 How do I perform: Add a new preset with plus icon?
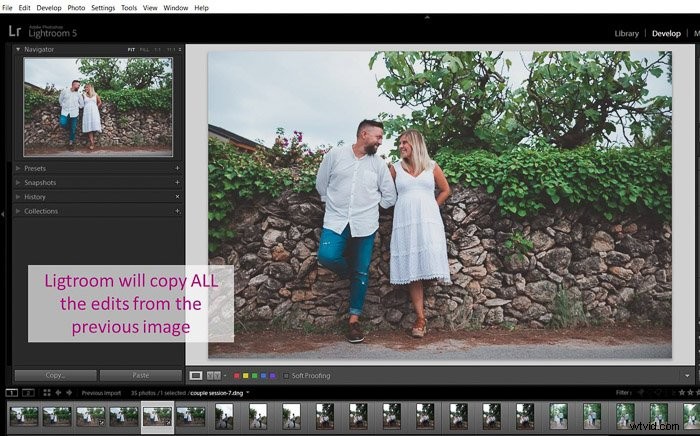coord(177,168)
